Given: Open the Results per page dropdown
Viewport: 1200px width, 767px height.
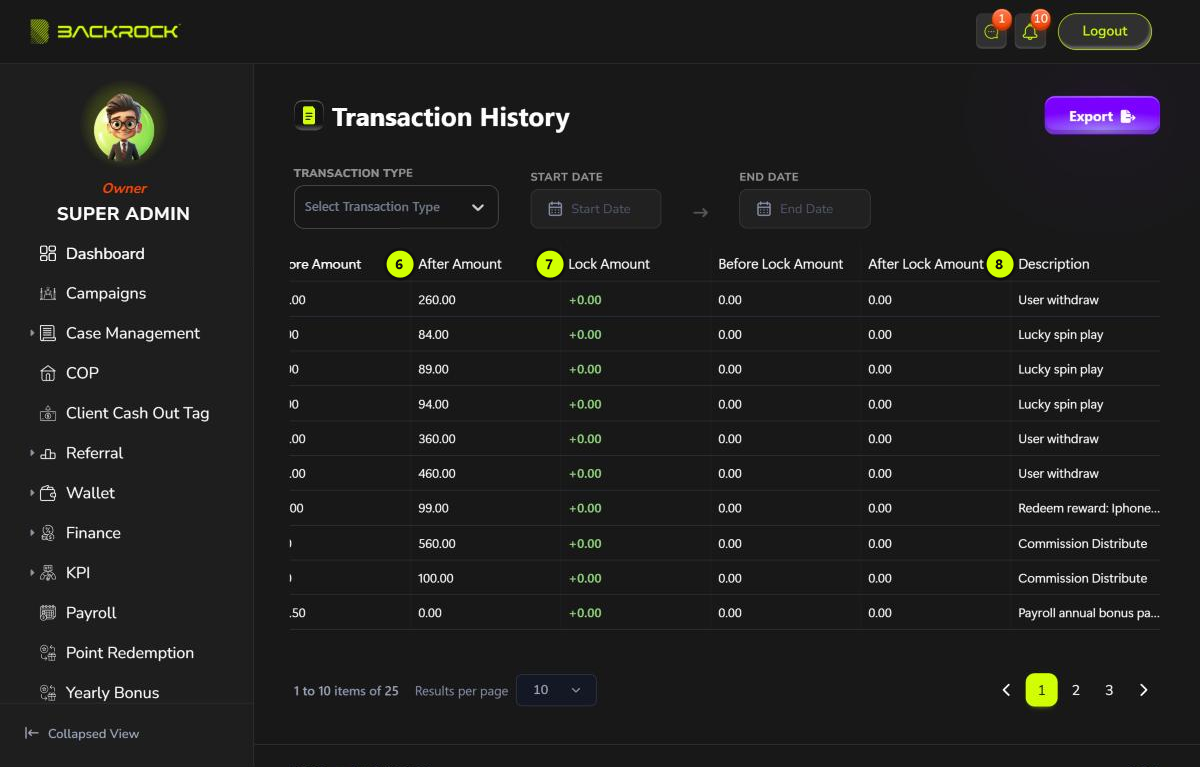Looking at the screenshot, I should tap(556, 690).
